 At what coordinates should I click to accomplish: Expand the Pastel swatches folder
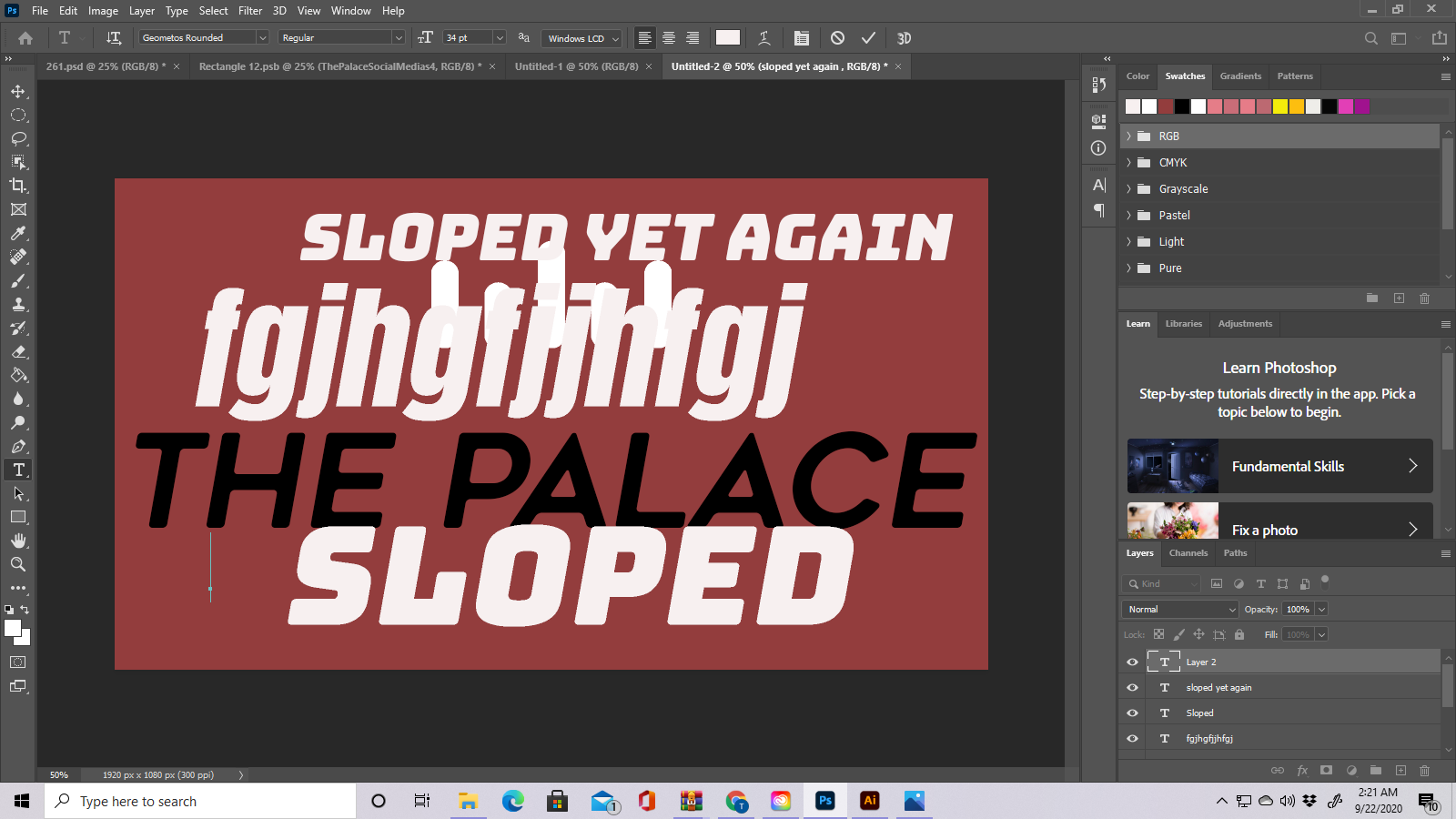[1128, 215]
